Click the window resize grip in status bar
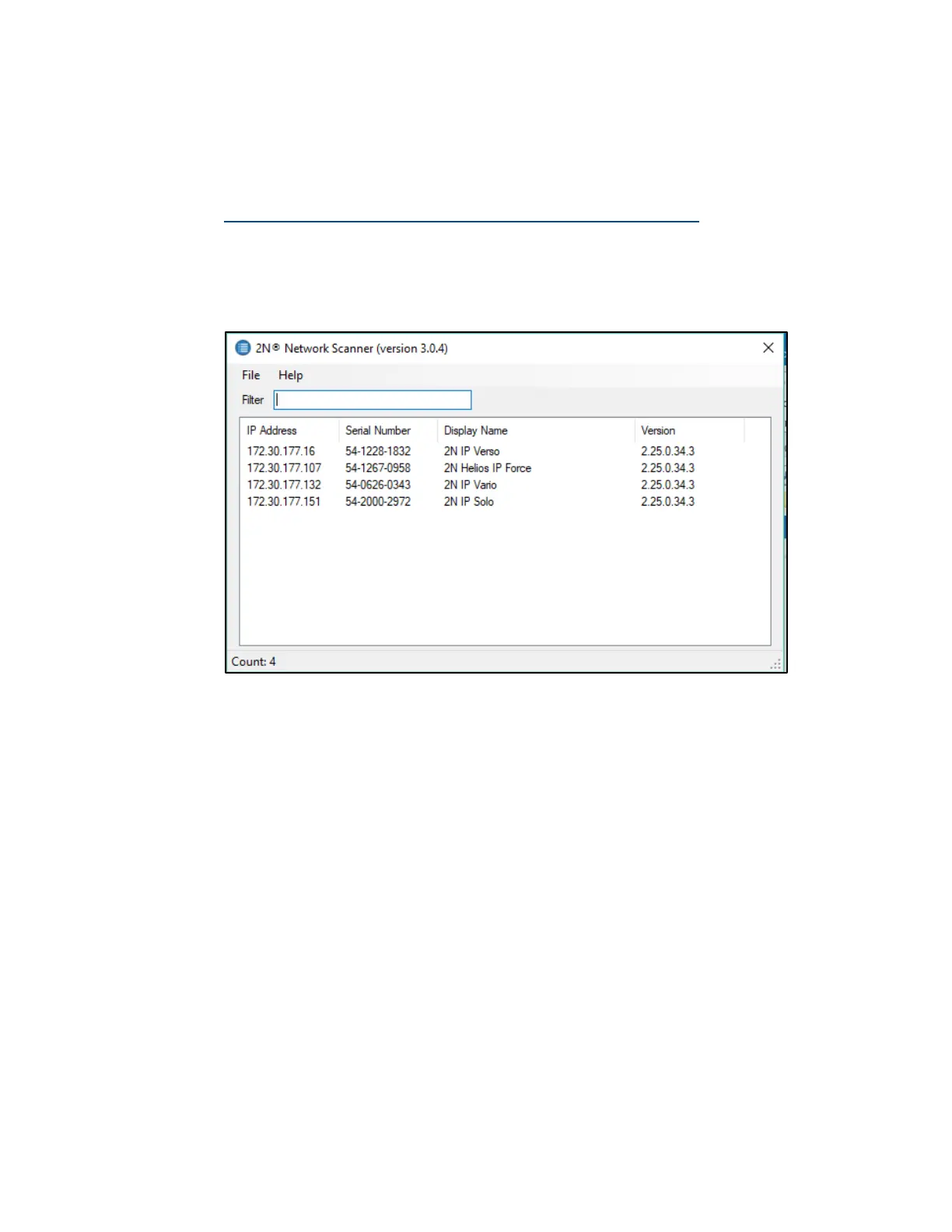Screen dimensions: 952x1232 [775, 663]
